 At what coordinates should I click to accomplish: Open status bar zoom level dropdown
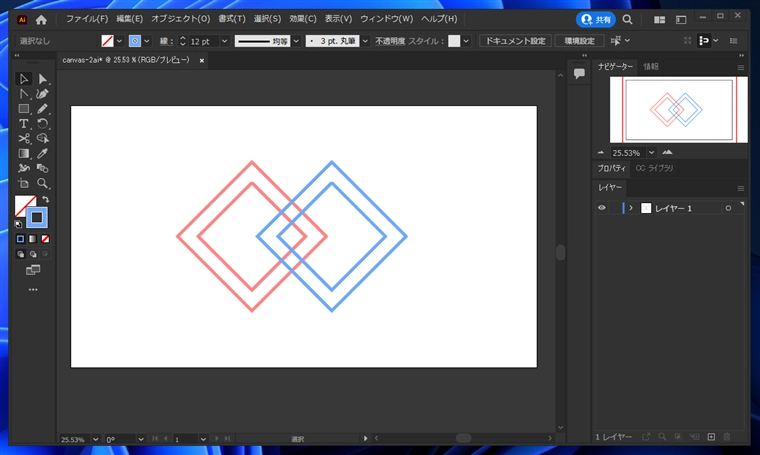95,439
